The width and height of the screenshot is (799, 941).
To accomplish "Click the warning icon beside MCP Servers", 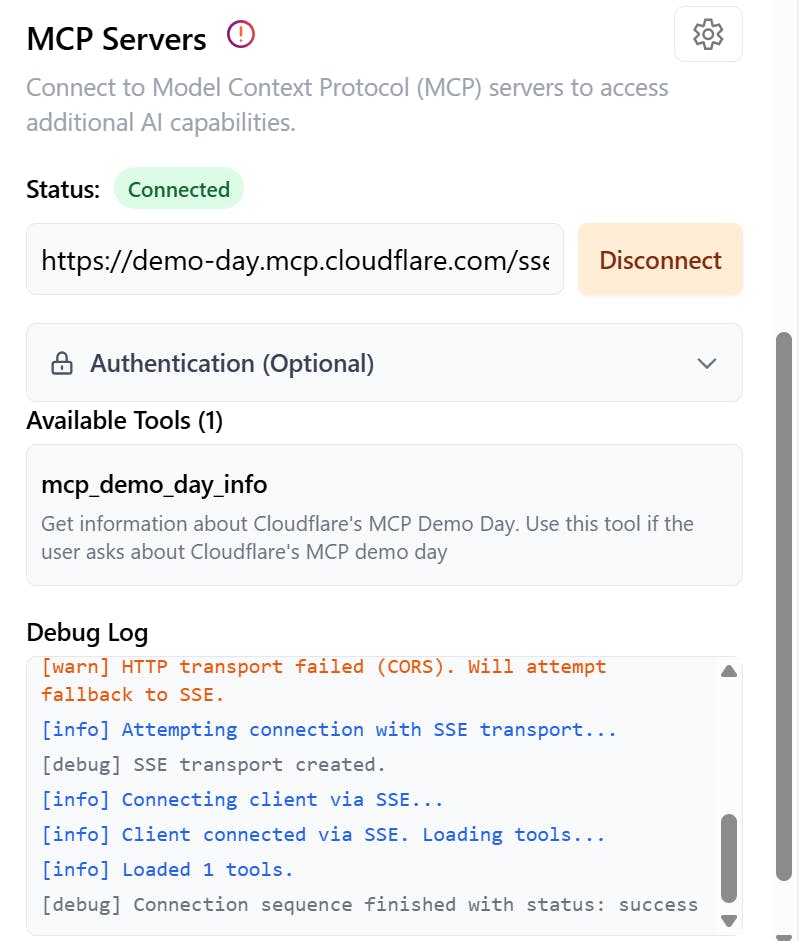I will pyautogui.click(x=241, y=35).
